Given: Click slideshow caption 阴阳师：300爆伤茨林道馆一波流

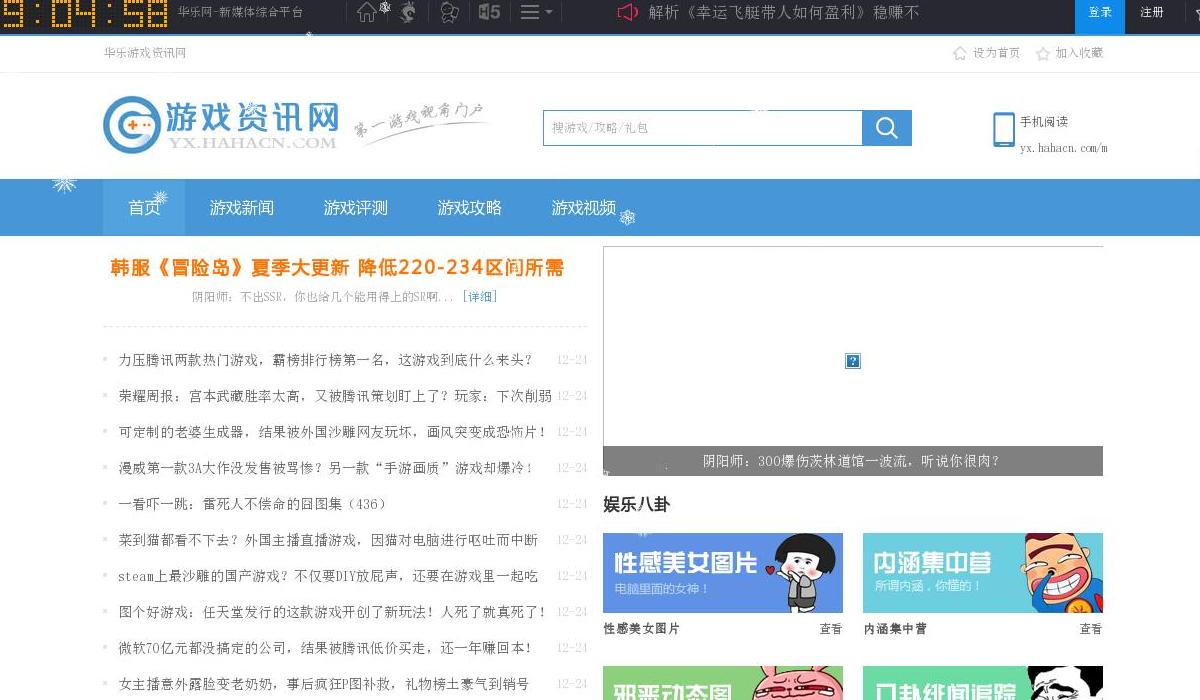Looking at the screenshot, I should pos(851,461).
